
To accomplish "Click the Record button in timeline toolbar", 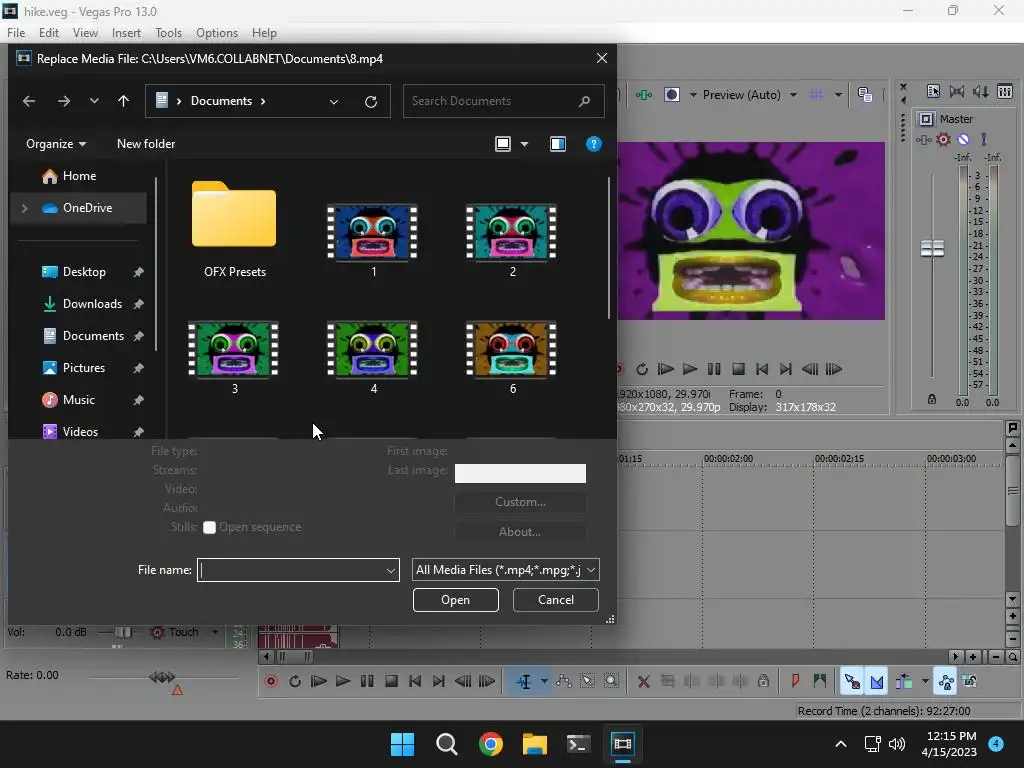I will tap(271, 681).
